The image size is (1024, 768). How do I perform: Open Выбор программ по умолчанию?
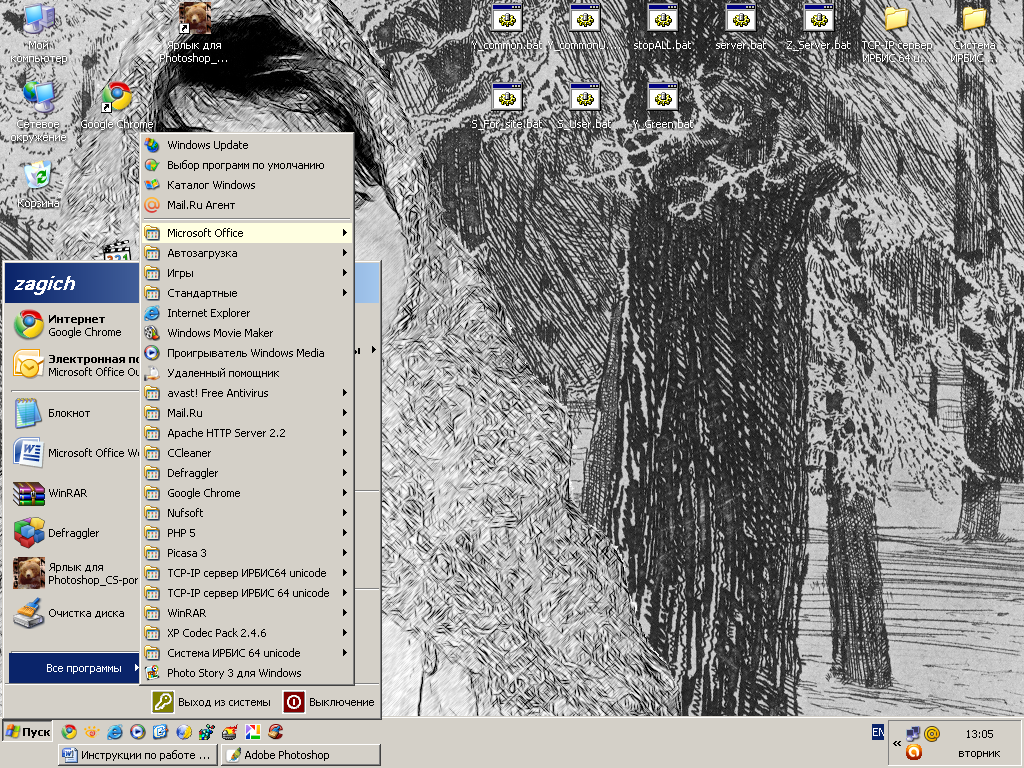(247, 165)
